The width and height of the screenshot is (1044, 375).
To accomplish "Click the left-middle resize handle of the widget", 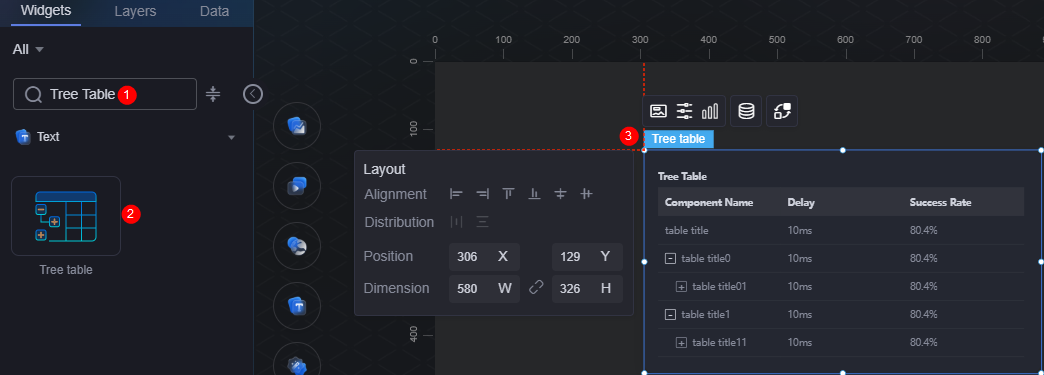I will pyautogui.click(x=644, y=262).
